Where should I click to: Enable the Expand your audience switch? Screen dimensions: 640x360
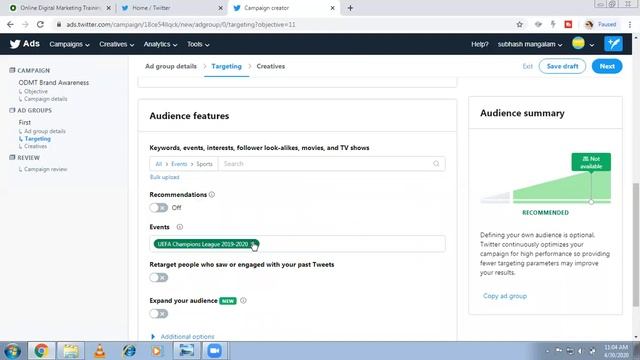pyautogui.click(x=158, y=314)
